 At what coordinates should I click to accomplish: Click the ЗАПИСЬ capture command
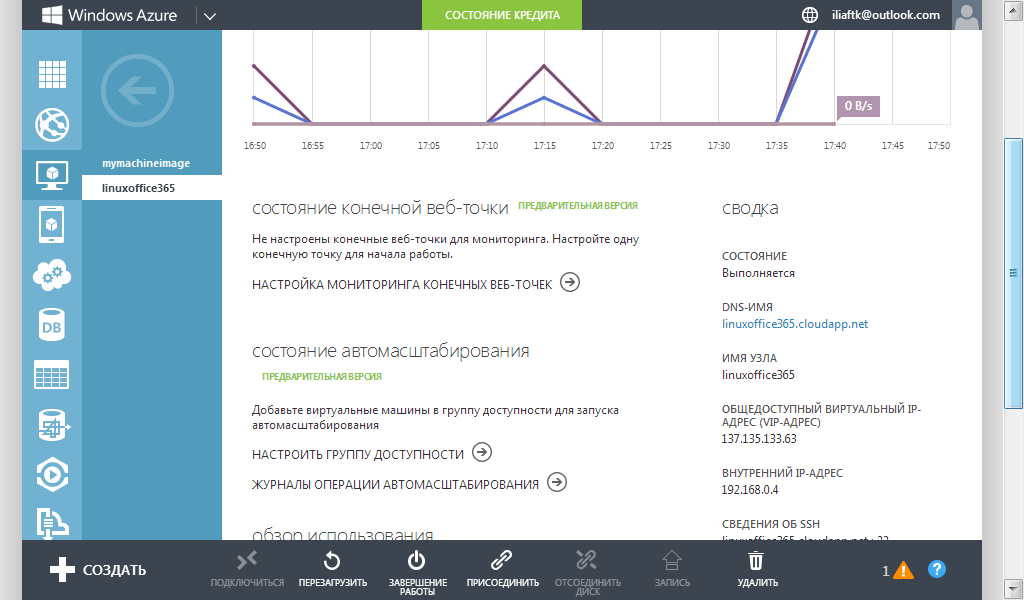pyautogui.click(x=672, y=569)
